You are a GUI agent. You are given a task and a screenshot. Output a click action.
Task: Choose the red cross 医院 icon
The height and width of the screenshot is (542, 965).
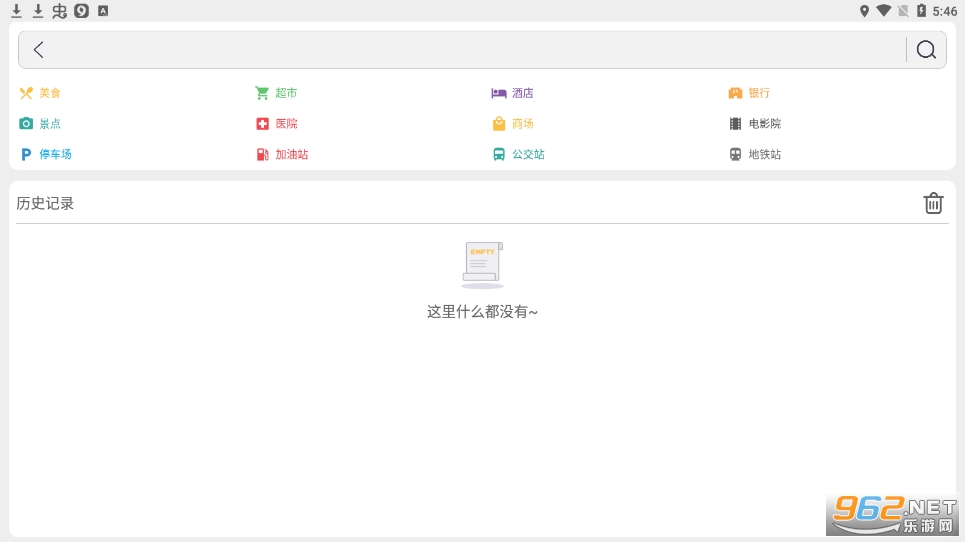(x=262, y=124)
